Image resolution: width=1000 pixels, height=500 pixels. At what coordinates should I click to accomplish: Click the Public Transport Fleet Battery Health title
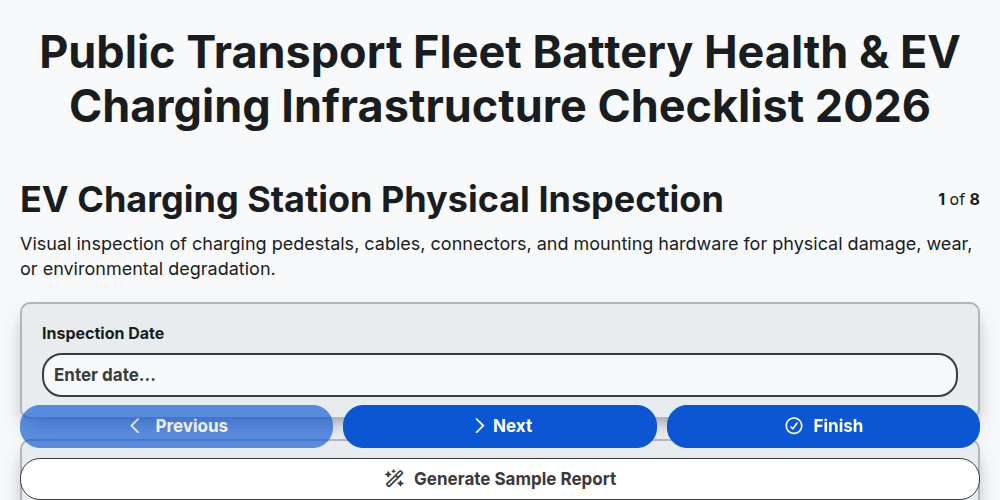point(500,79)
